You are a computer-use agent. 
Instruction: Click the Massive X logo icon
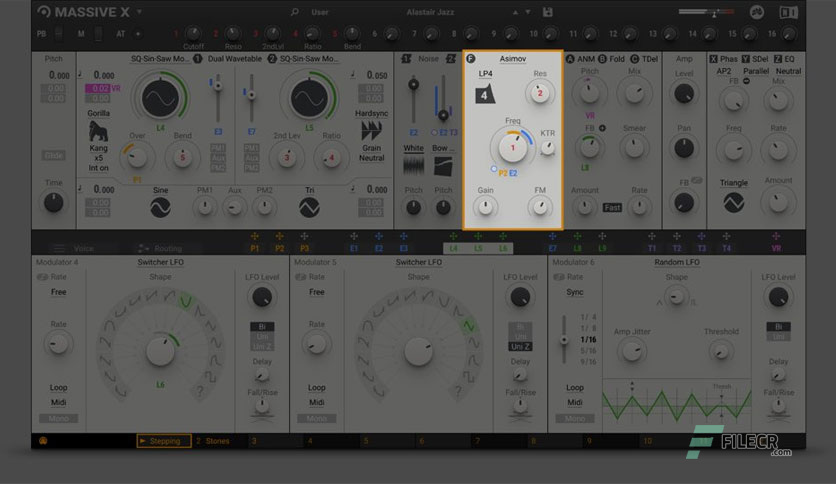pos(44,12)
